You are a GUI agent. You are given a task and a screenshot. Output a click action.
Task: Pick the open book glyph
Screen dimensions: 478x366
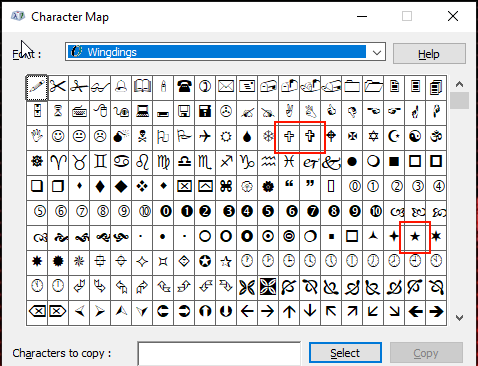[142, 87]
